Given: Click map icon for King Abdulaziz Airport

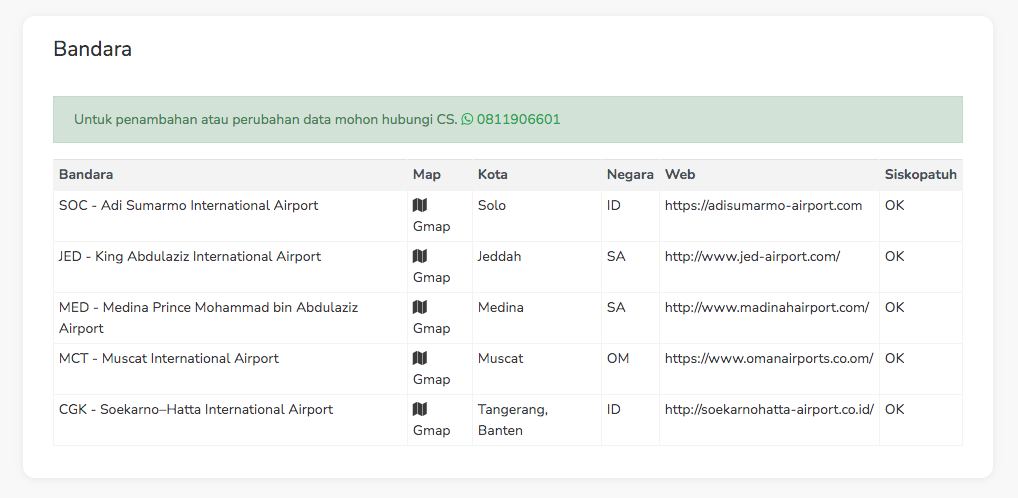Looking at the screenshot, I should click(x=420, y=256).
